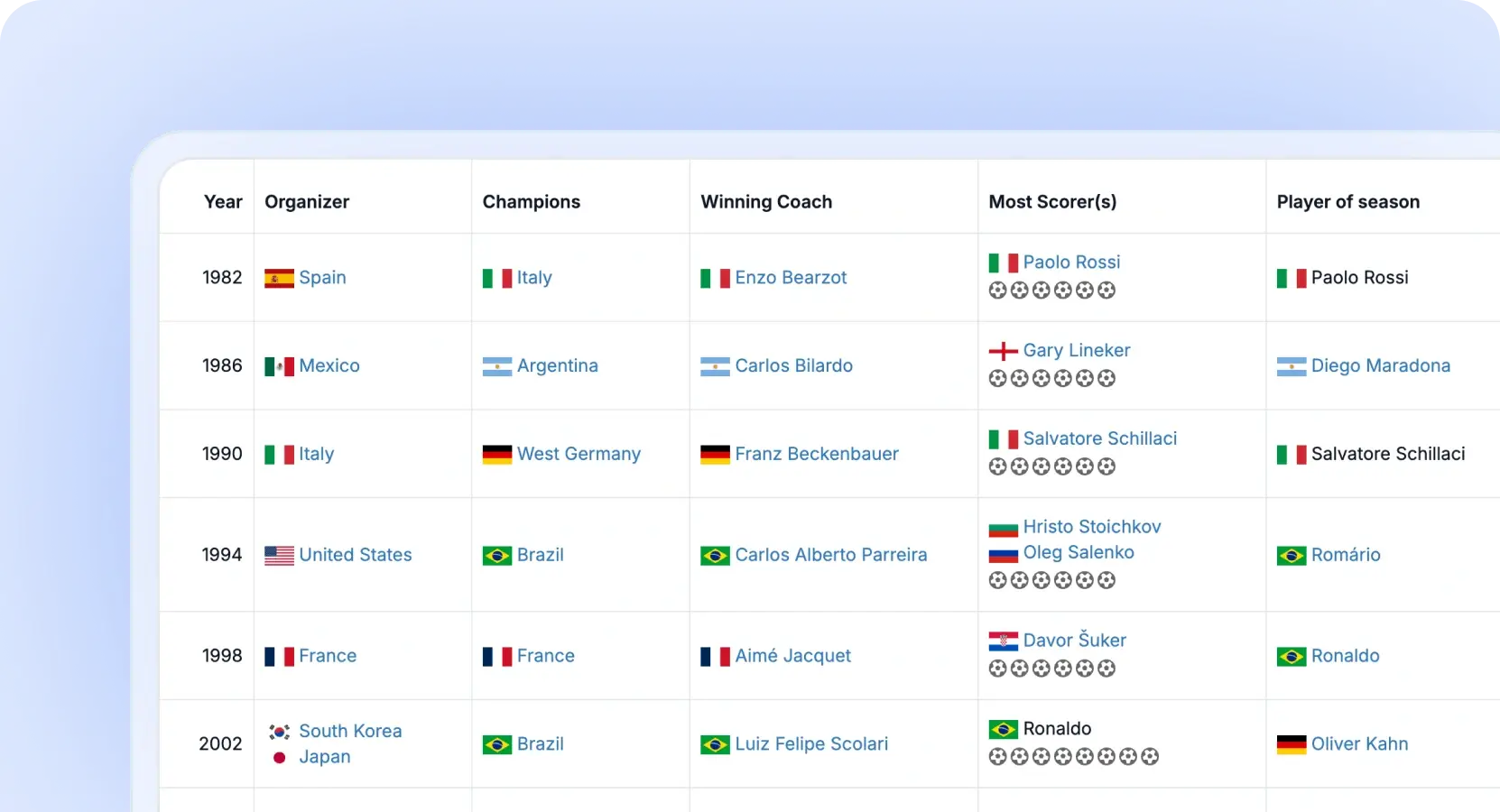This screenshot has width=1500, height=812.
Task: Click the Spain flag icon beside the 1982 organizer
Action: [279, 279]
